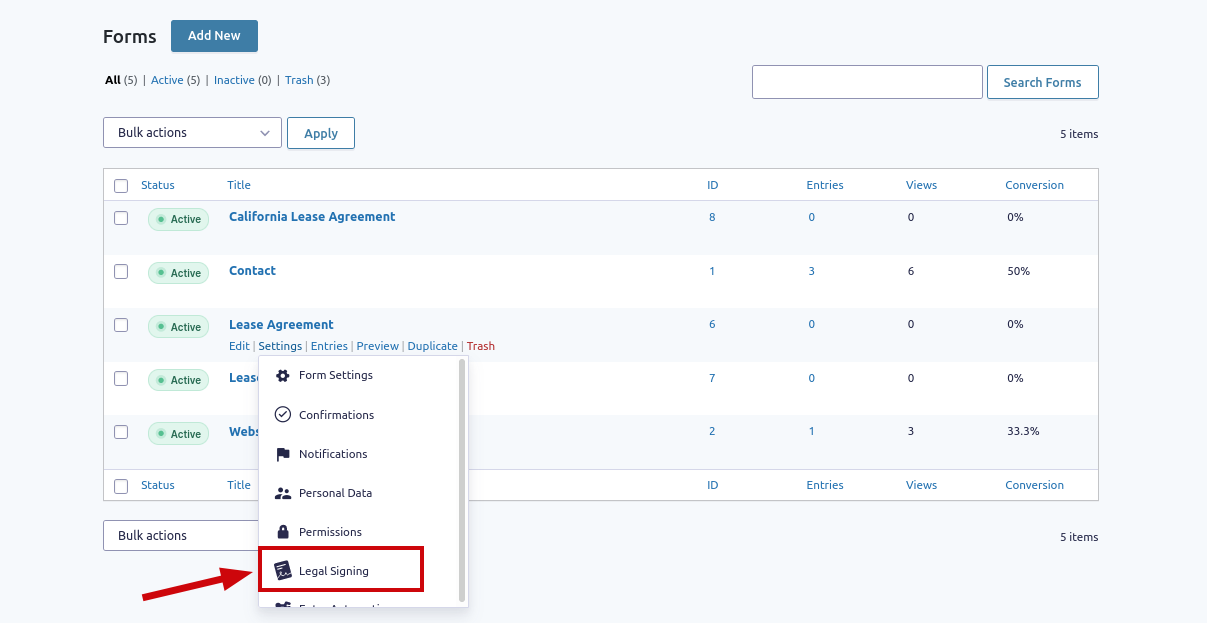Check the California Lease Agreement row checkbox

[121, 217]
